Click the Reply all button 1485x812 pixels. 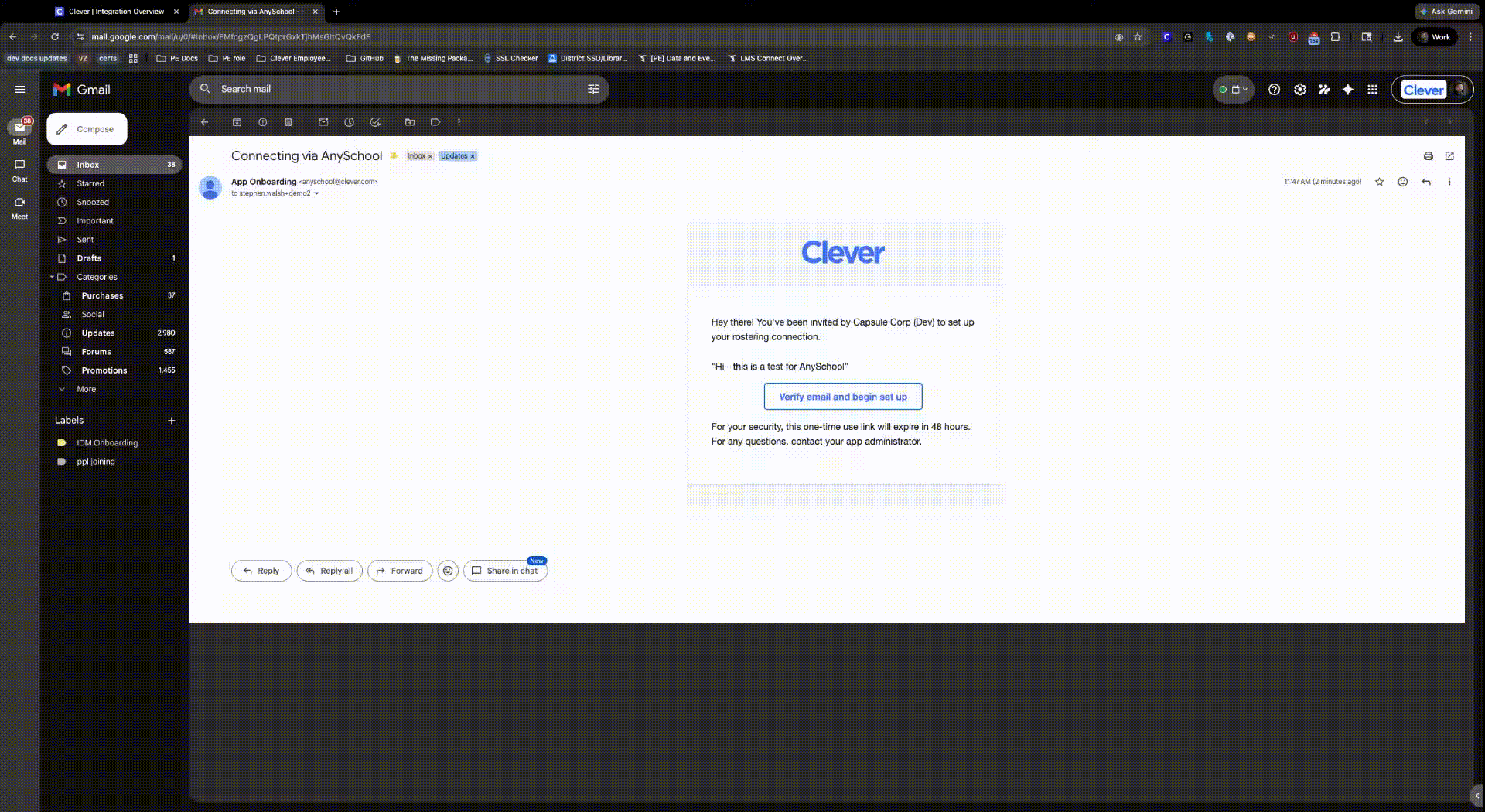[329, 571]
